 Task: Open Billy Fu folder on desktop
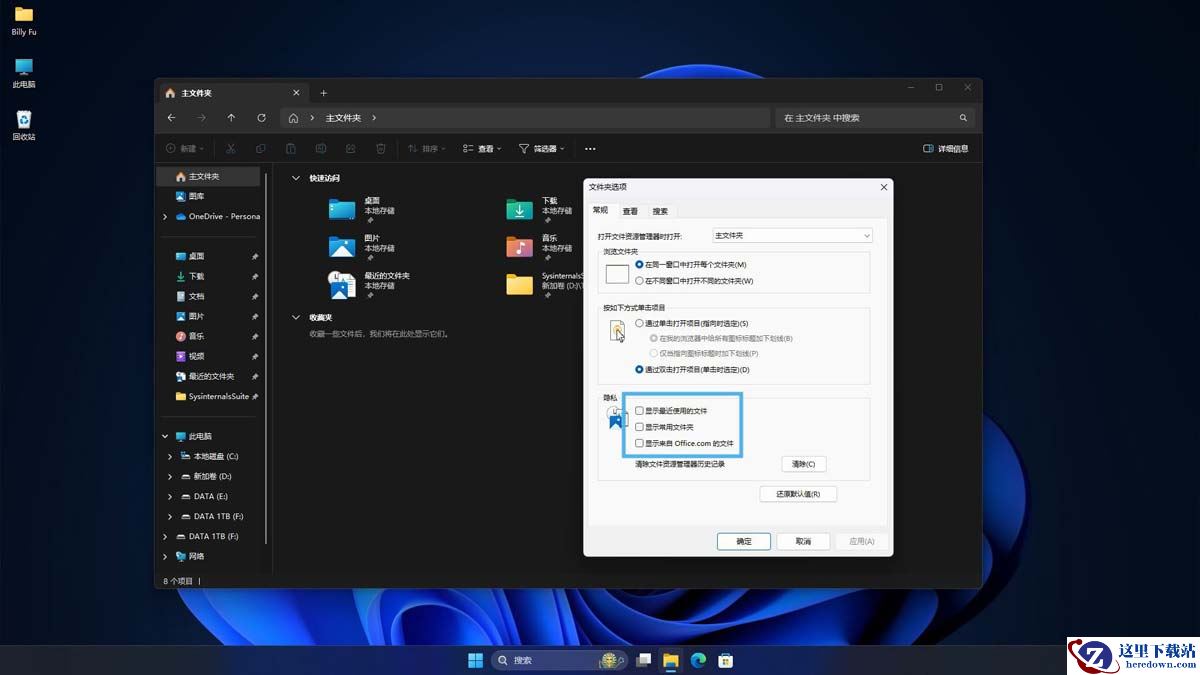[x=24, y=21]
